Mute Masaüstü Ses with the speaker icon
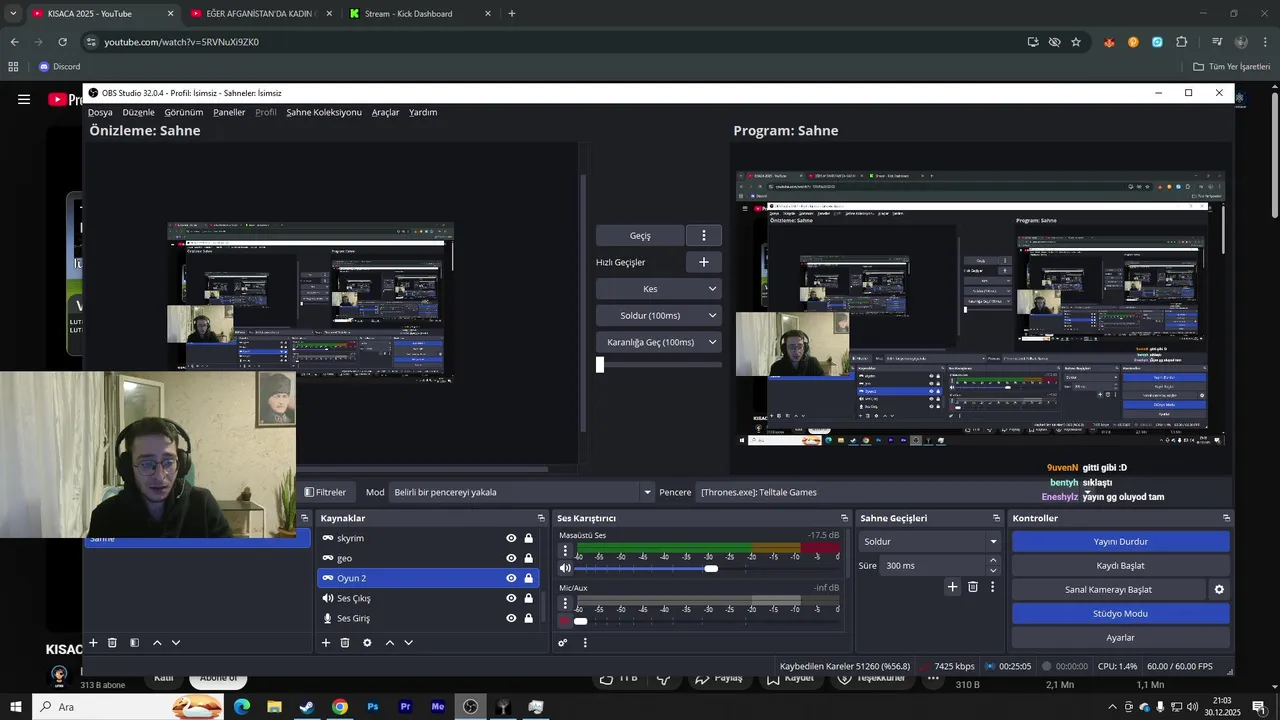Viewport: 1280px width, 720px height. [x=565, y=568]
